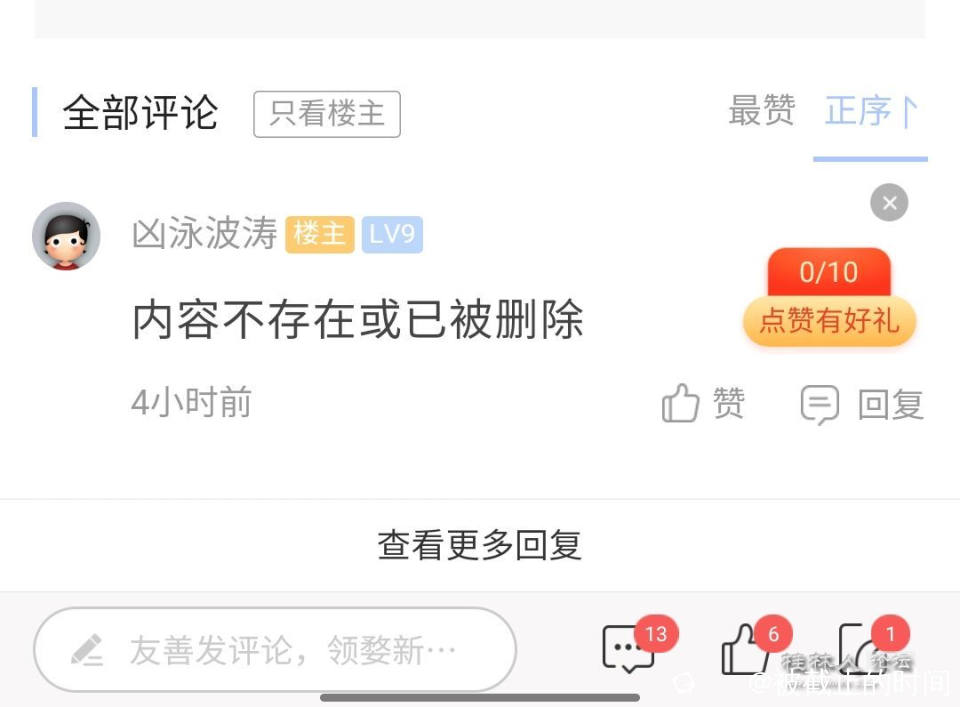This screenshot has width=960, height=707.
Task: Select the 正序 sorting tab
Action: pos(858,111)
